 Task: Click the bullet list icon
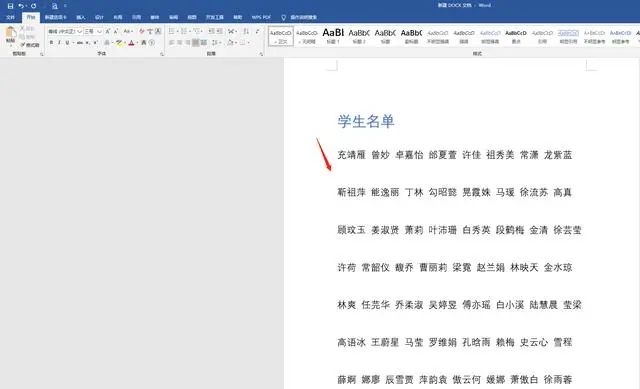pos(172,31)
